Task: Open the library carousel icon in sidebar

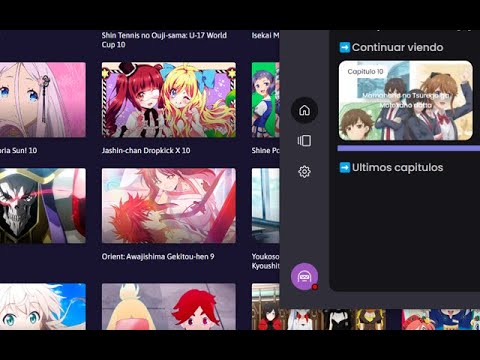Action: (x=304, y=141)
